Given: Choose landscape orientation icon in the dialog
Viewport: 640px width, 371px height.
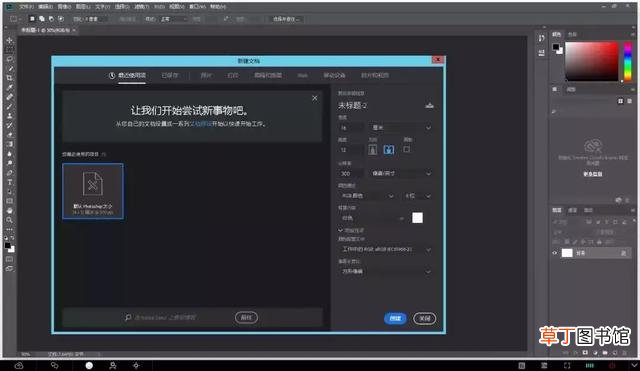Looking at the screenshot, I should tap(389, 150).
